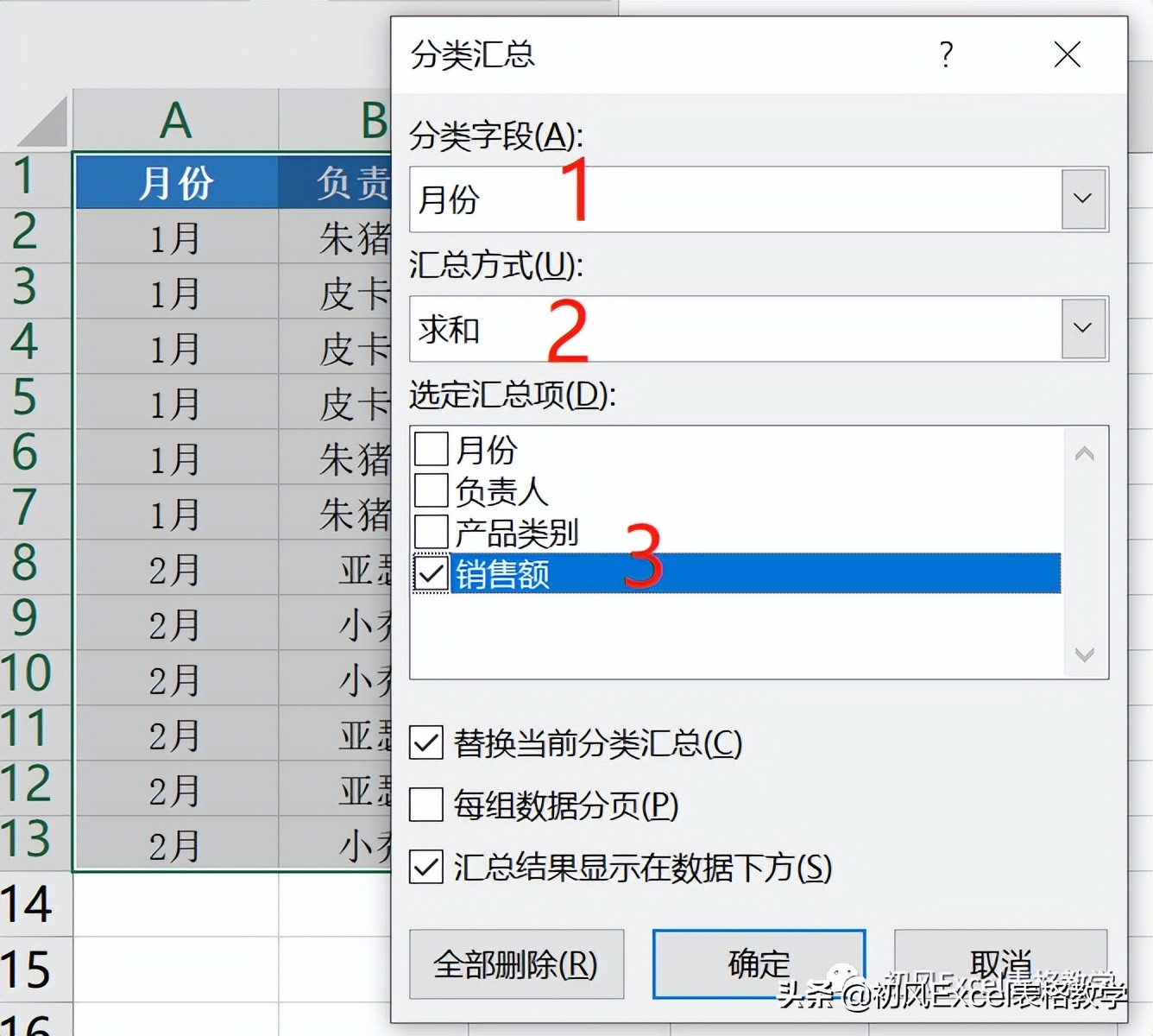The height and width of the screenshot is (1036, 1153).
Task: Click the 全部删除 button
Action: [x=516, y=964]
